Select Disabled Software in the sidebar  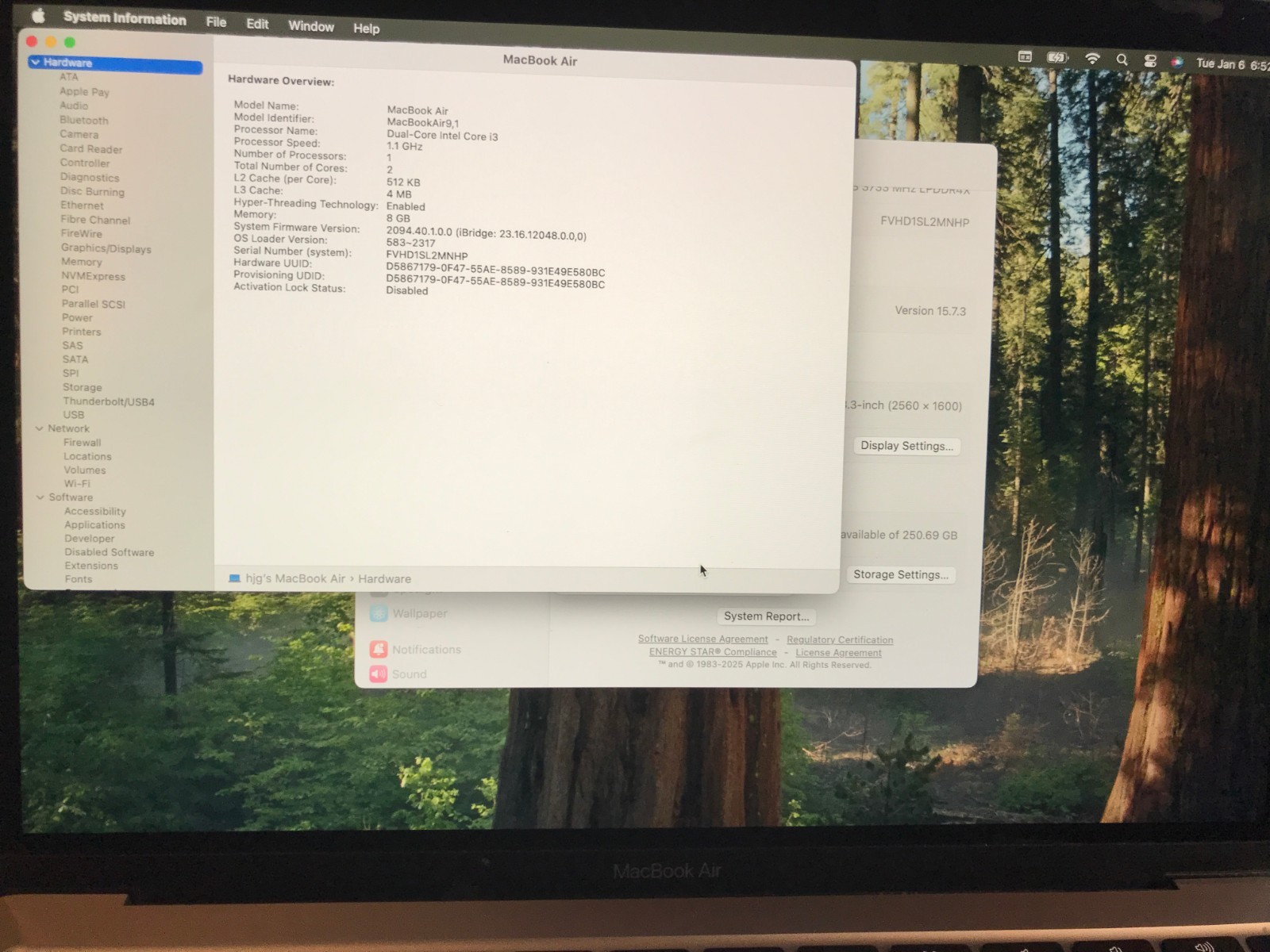tap(110, 552)
